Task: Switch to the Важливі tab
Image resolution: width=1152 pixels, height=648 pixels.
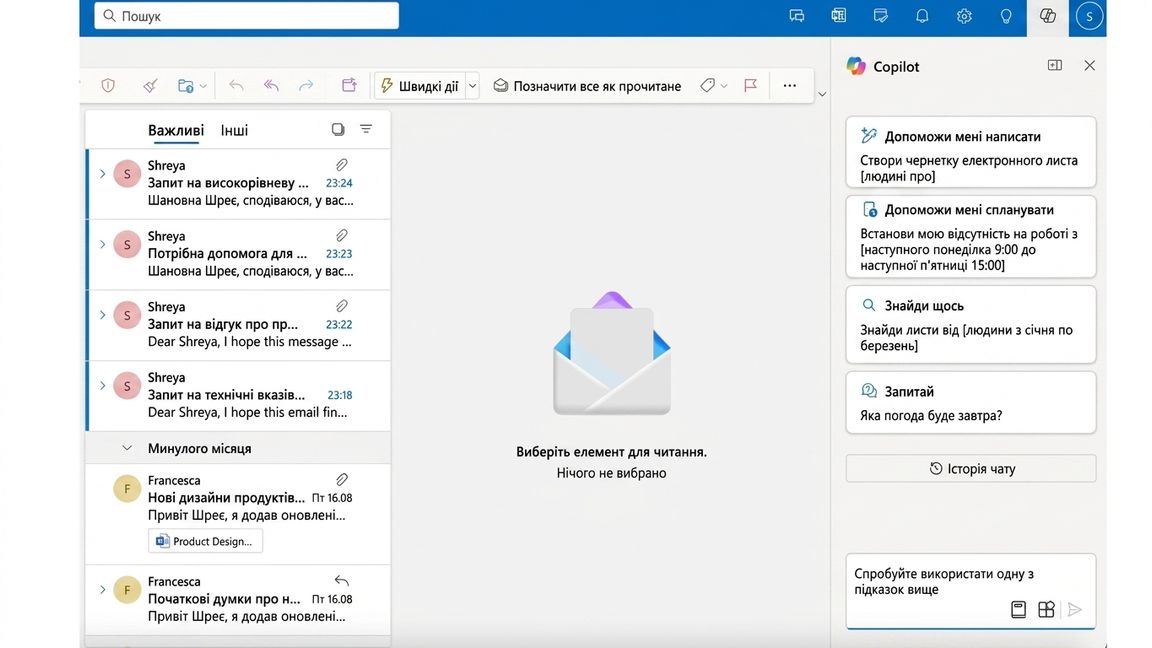Action: [176, 130]
